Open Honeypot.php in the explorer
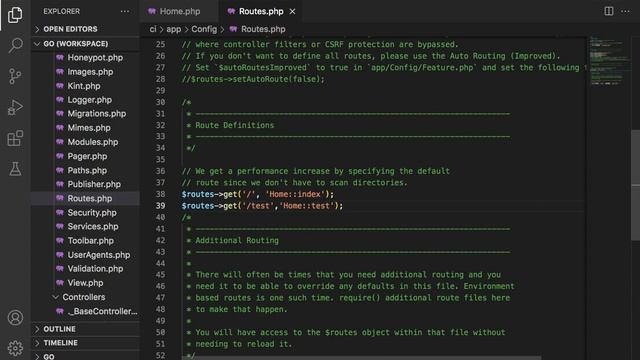Viewport: 640px width, 360px height. pos(95,58)
